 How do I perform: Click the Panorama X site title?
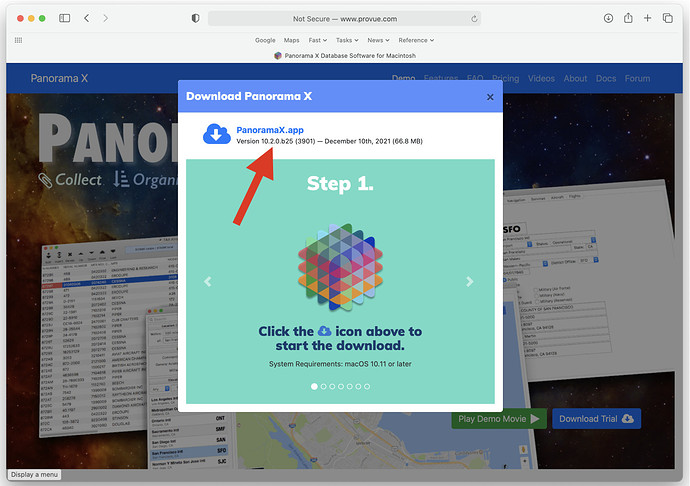point(59,78)
